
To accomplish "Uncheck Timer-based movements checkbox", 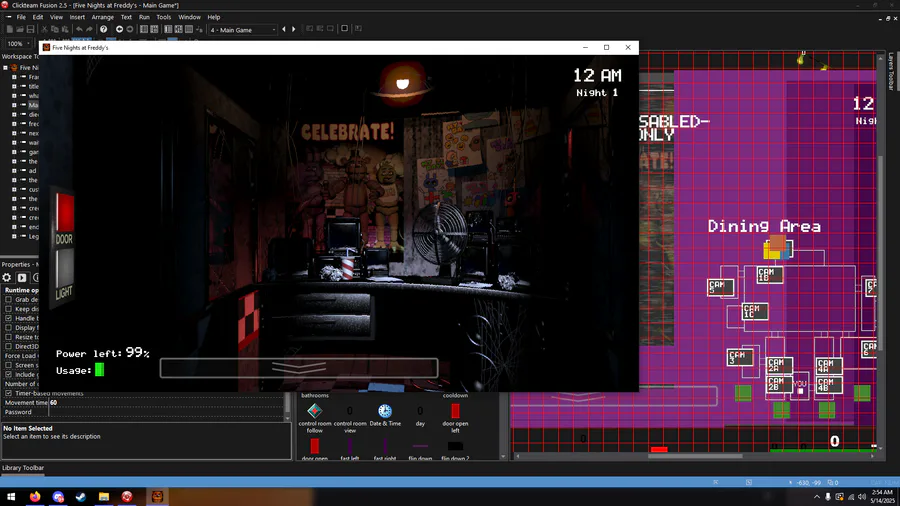I will (x=9, y=394).
